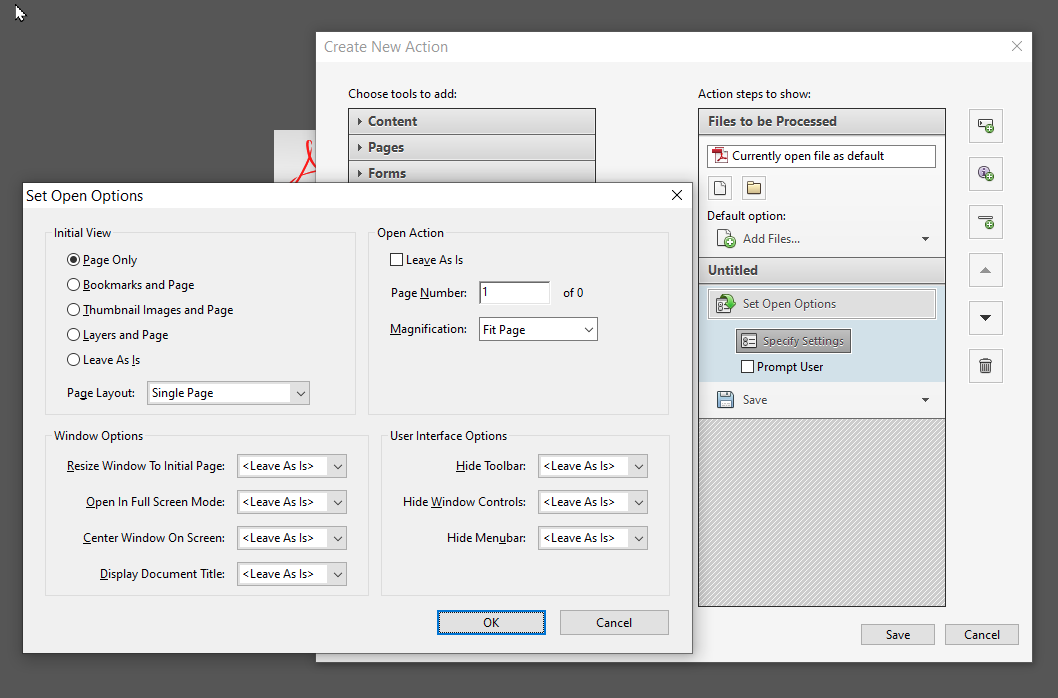The image size is (1058, 698).
Task: Click the move step up arrow icon
Action: click(985, 270)
